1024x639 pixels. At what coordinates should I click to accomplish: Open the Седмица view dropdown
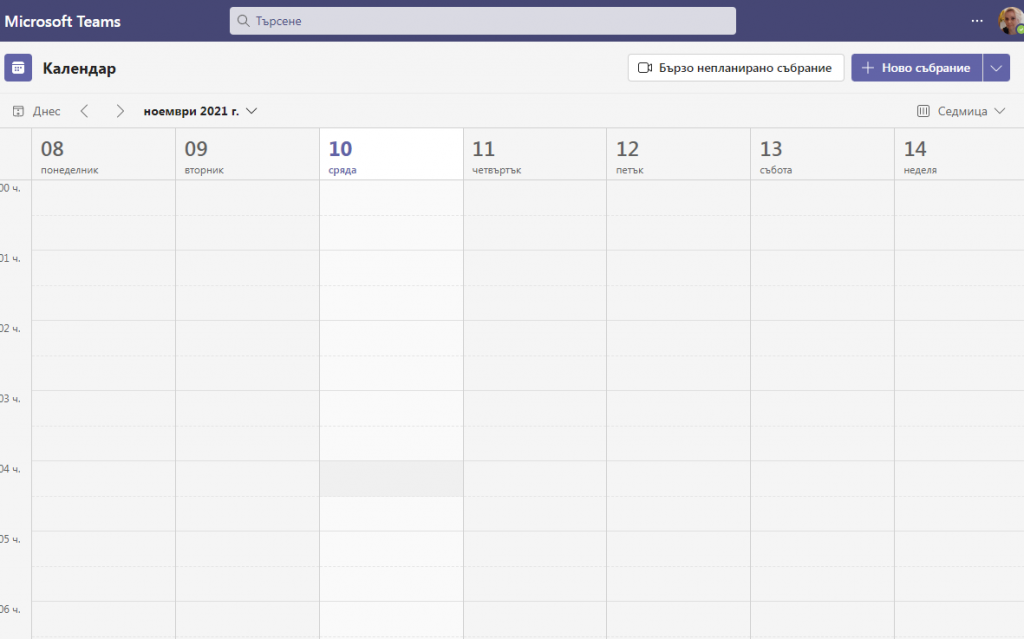point(960,111)
